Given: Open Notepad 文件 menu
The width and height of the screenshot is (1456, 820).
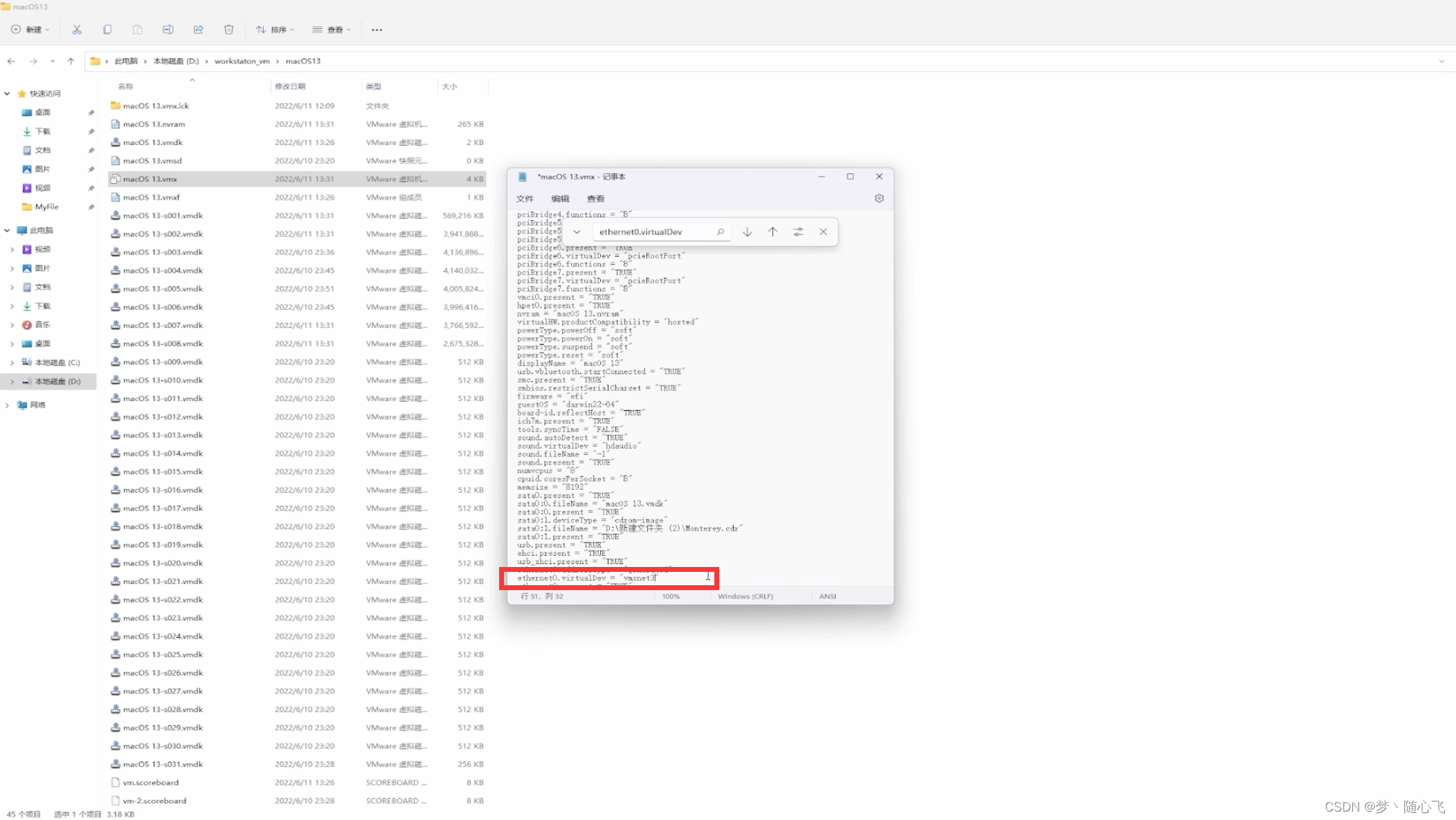Looking at the screenshot, I should (x=524, y=198).
